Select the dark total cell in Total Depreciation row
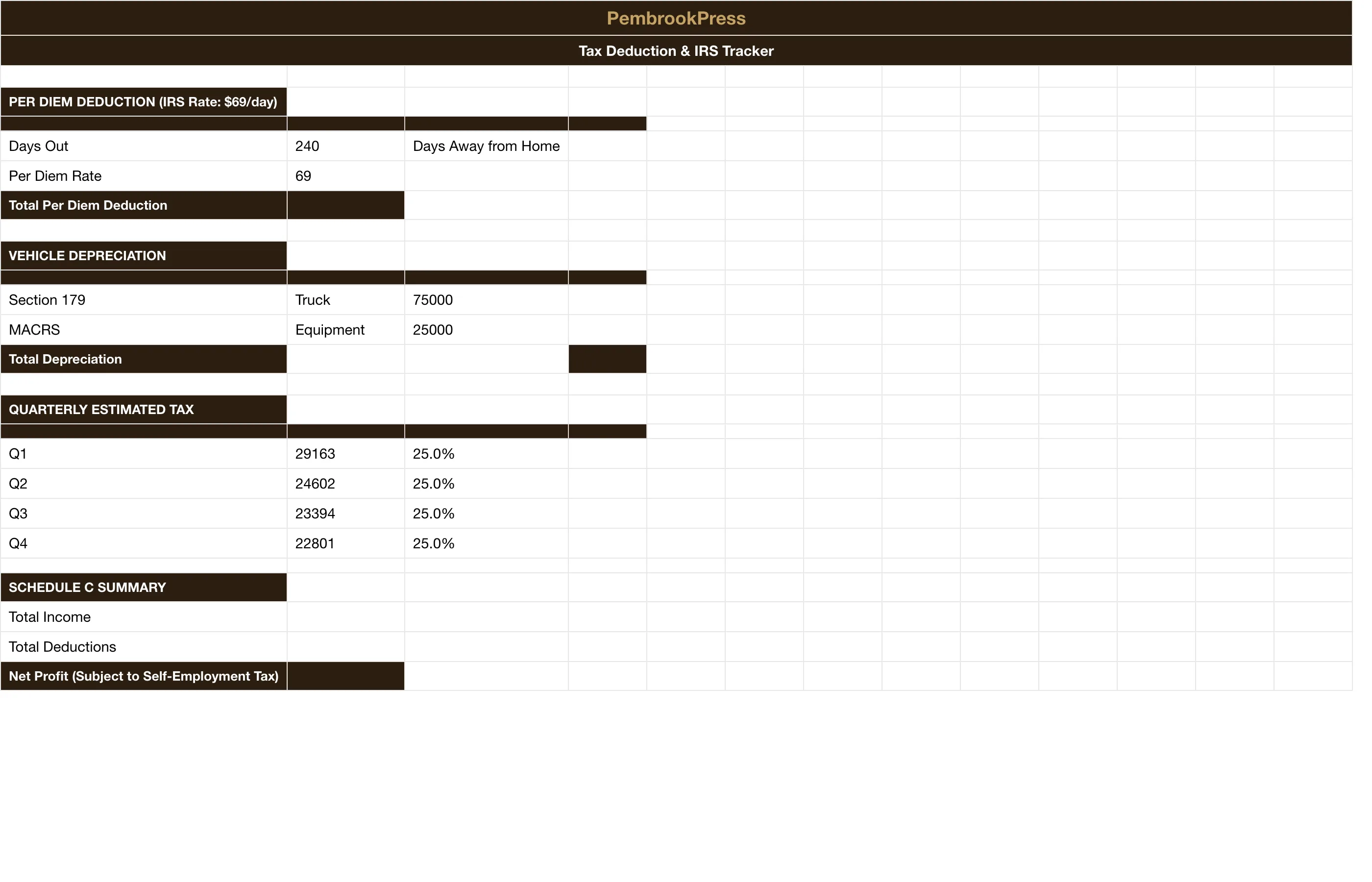Image resolution: width=1372 pixels, height=882 pixels. 608,359
